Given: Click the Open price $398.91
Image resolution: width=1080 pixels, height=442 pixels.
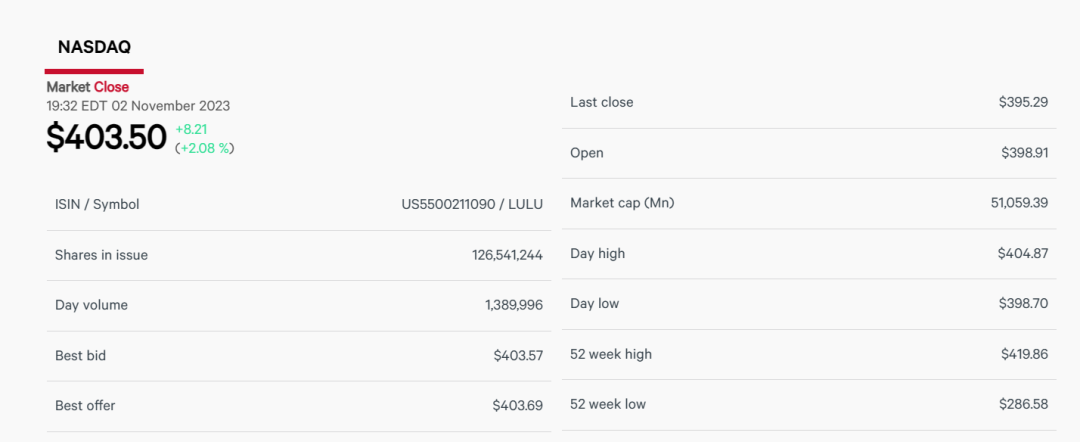Looking at the screenshot, I should click(1025, 153).
